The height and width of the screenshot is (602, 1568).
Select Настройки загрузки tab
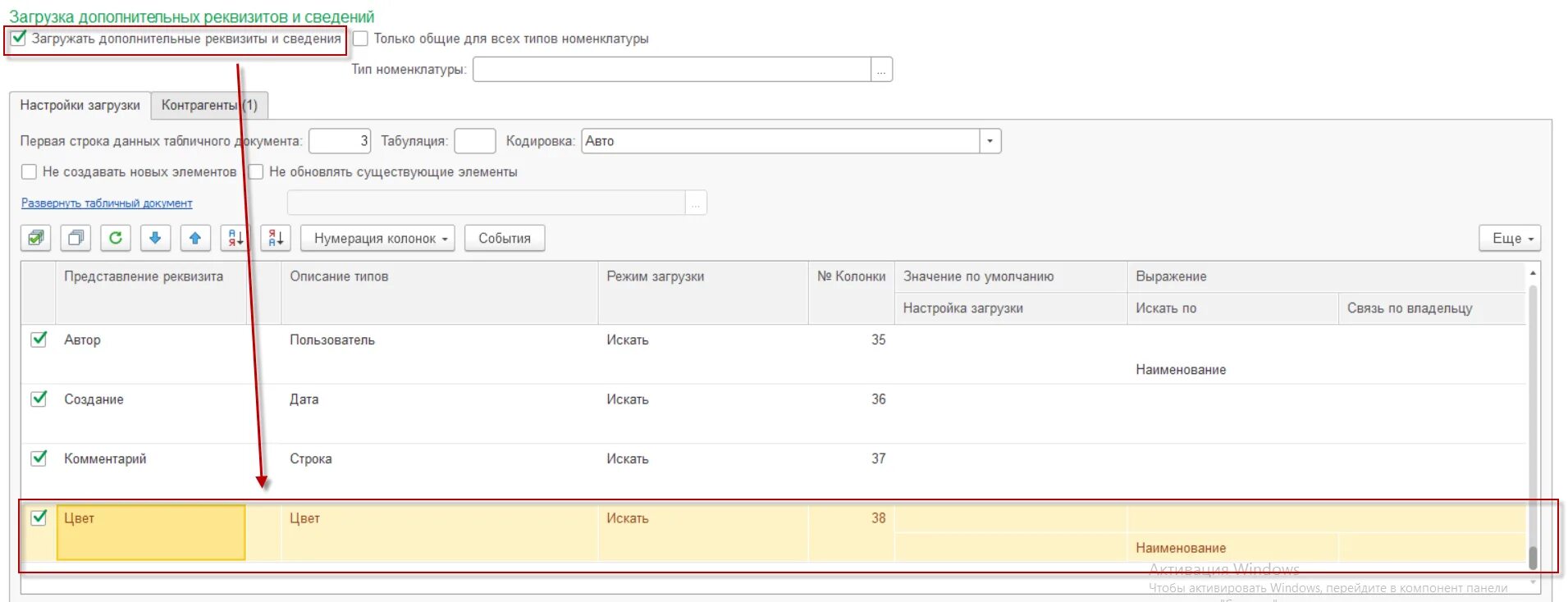coord(80,105)
